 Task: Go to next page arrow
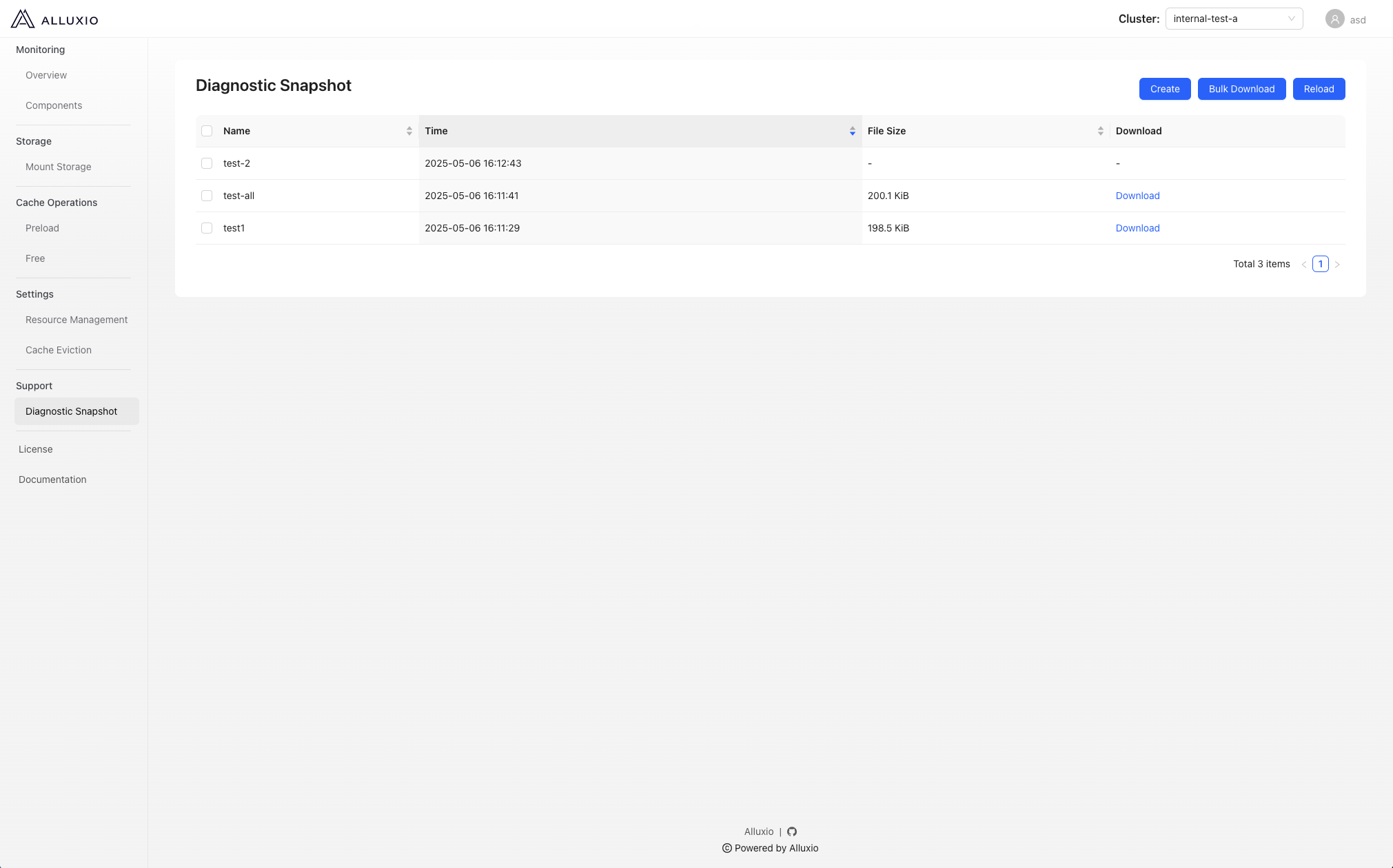[1337, 265]
